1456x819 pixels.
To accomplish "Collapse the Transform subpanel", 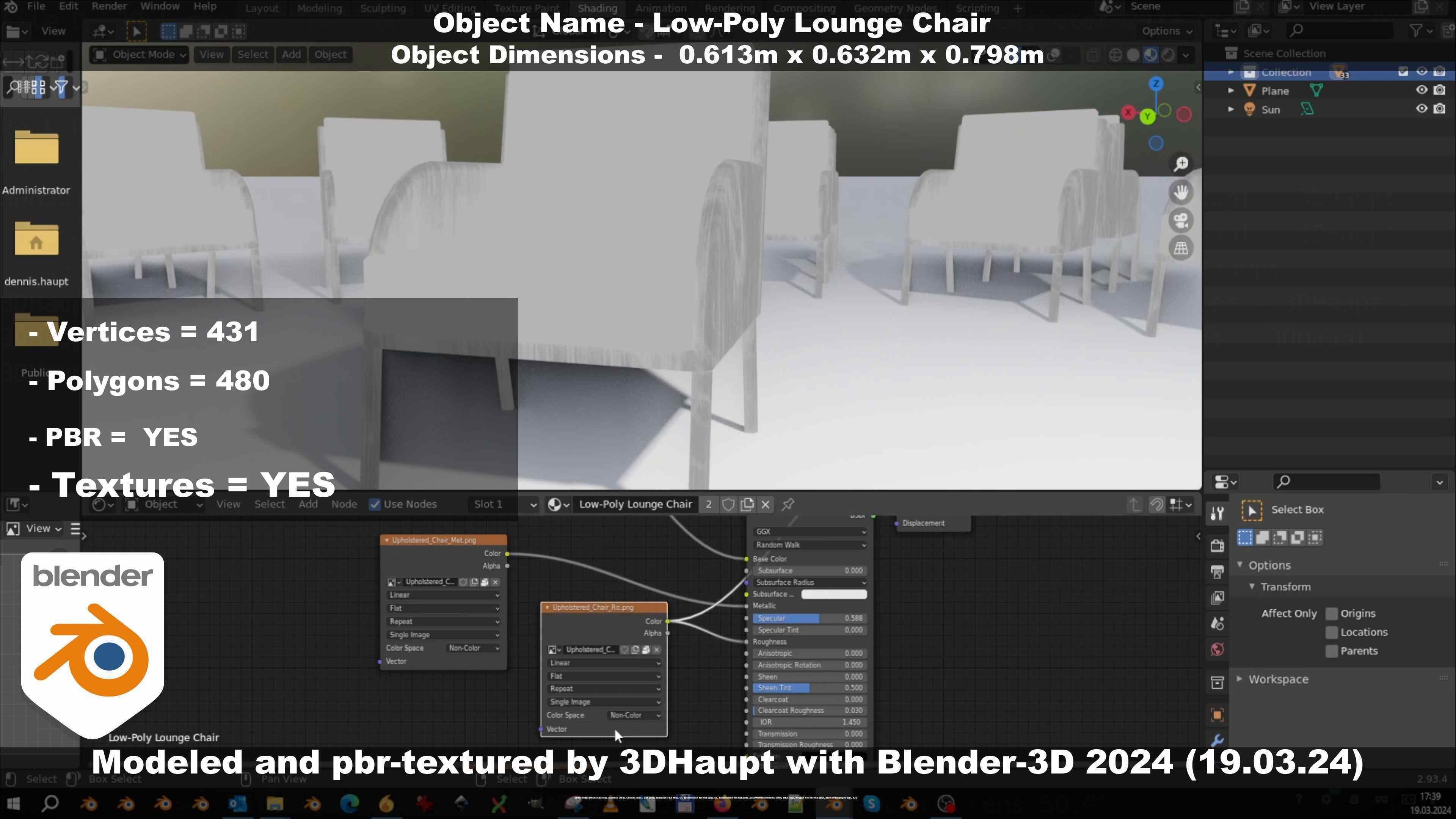I will coord(1251,587).
